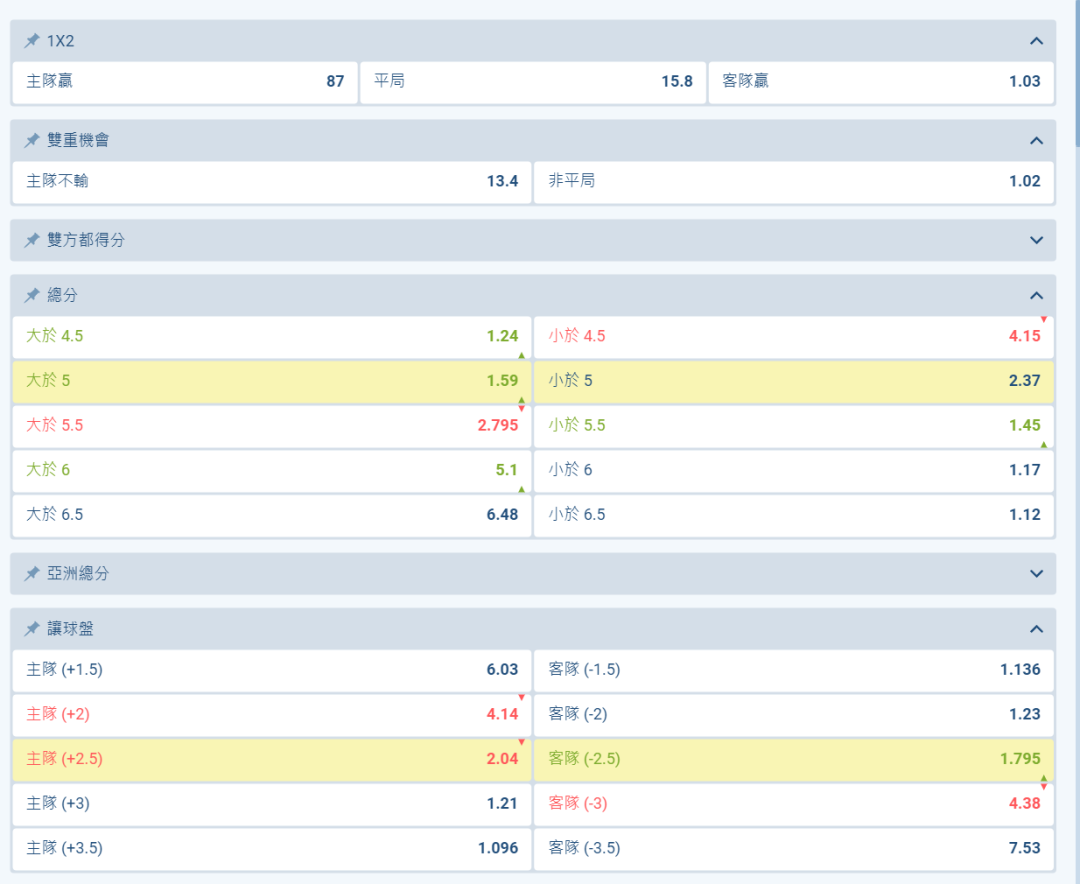Choose 小於 5.5 at 1.45

click(793, 425)
